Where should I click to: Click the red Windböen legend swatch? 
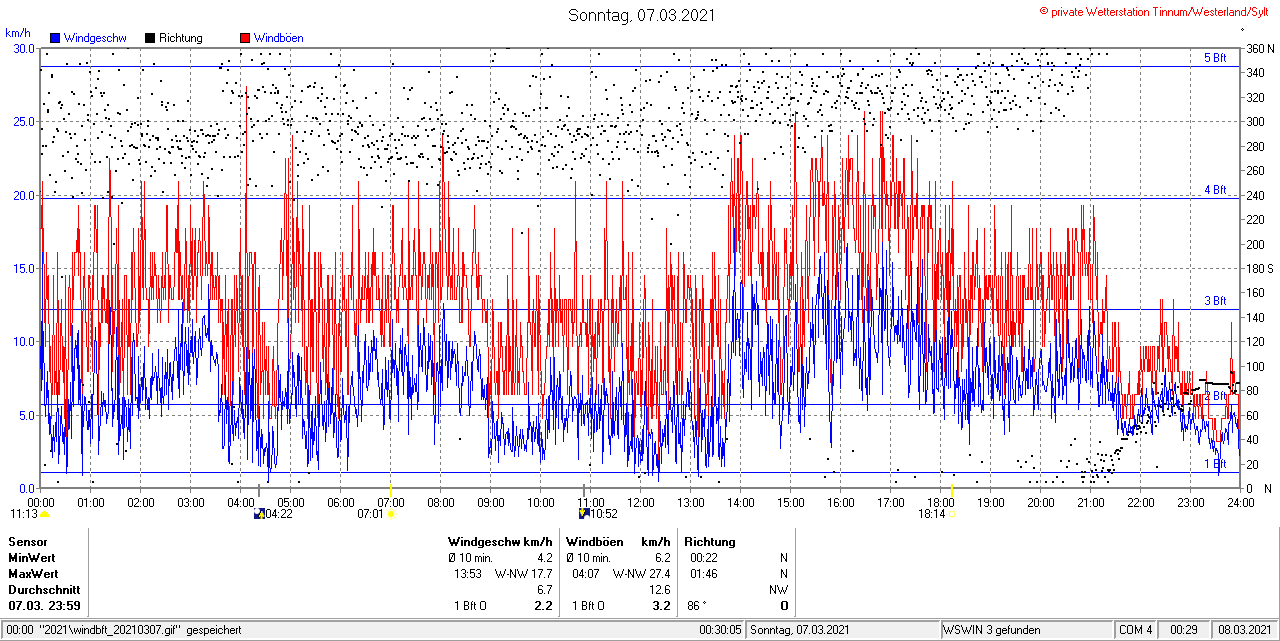[245, 38]
